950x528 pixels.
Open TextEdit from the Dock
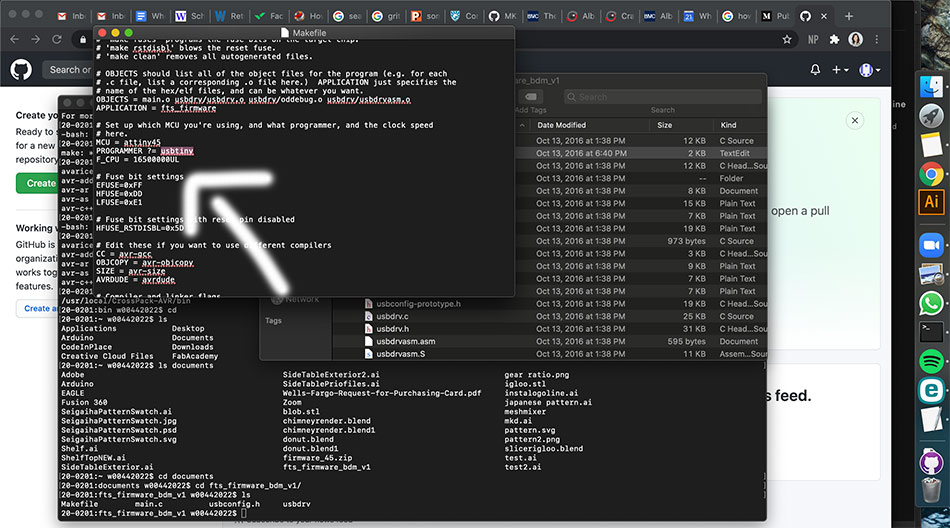931,419
